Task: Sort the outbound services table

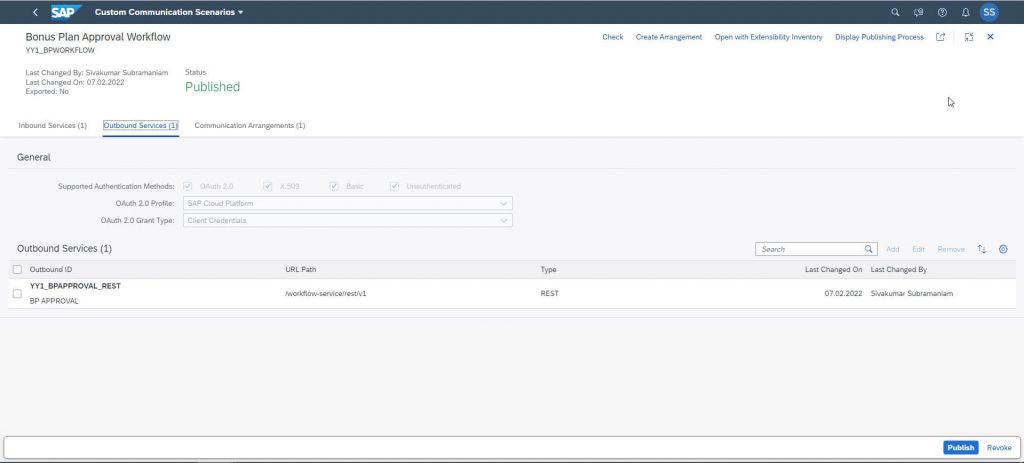Action: [x=982, y=249]
